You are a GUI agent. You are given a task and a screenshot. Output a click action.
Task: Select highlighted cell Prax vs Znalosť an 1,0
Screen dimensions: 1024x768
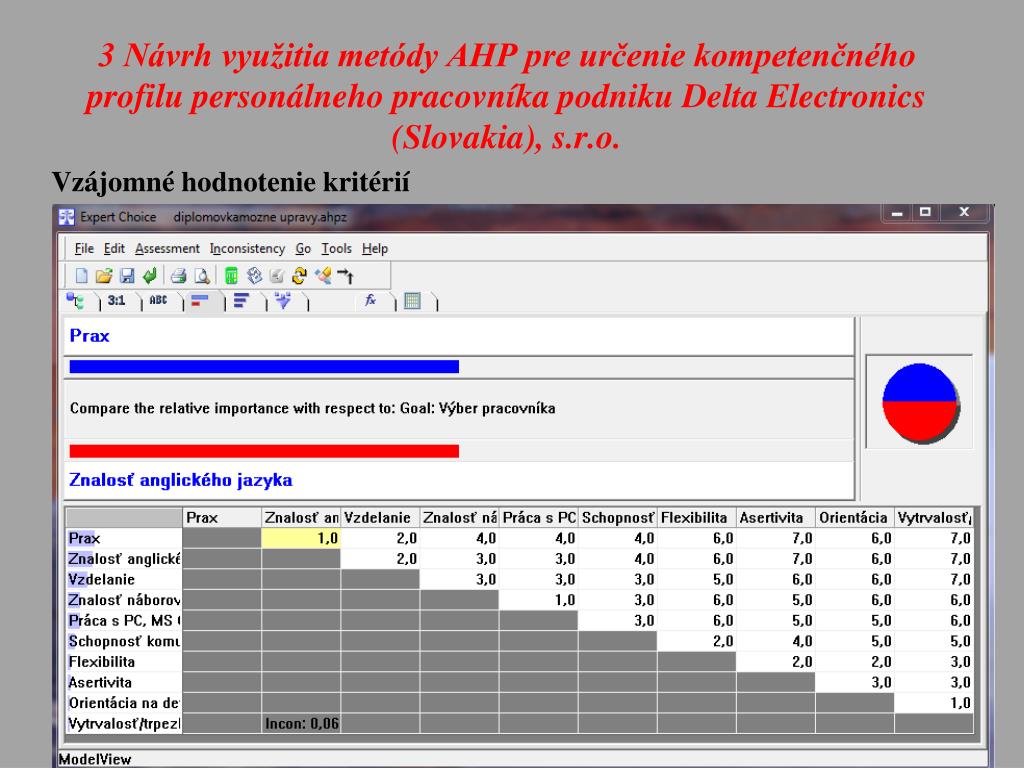pyautogui.click(x=300, y=538)
